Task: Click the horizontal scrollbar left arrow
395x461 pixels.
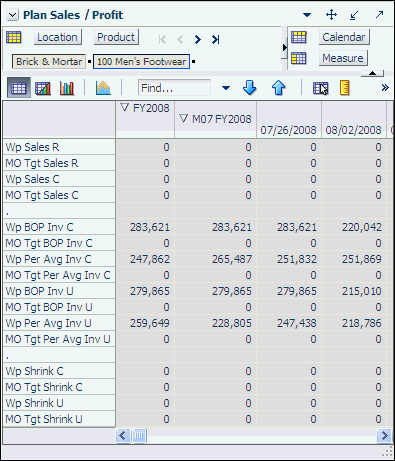Action: pyautogui.click(x=123, y=435)
